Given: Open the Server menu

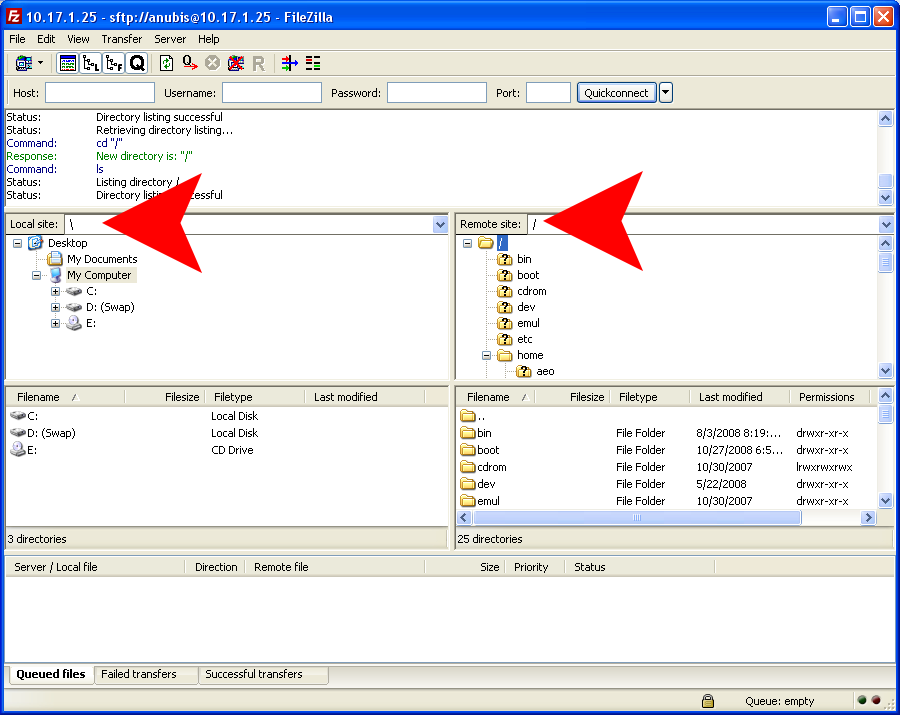Looking at the screenshot, I should click(x=170, y=39).
